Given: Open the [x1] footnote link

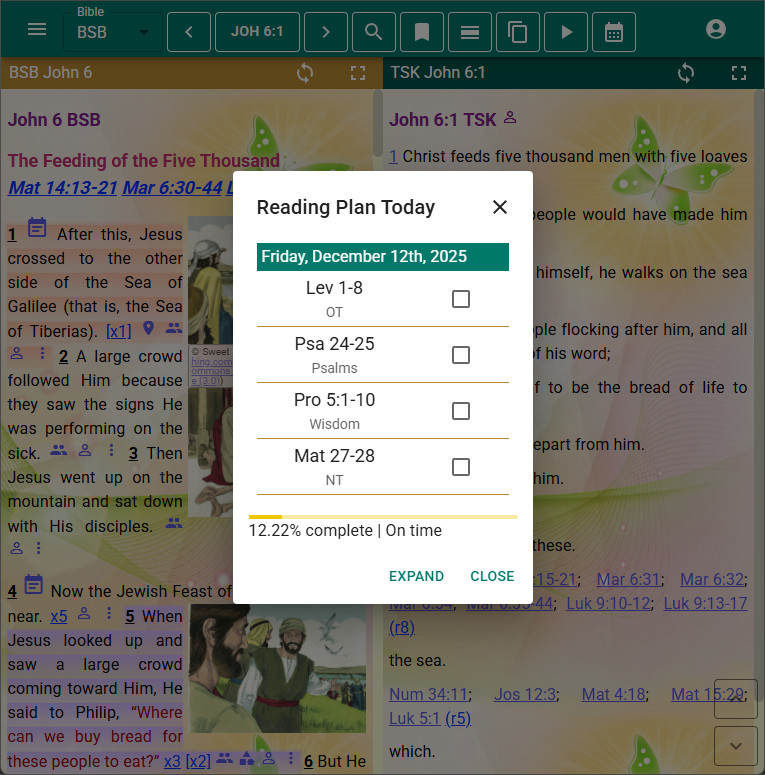Looking at the screenshot, I should click(119, 331).
